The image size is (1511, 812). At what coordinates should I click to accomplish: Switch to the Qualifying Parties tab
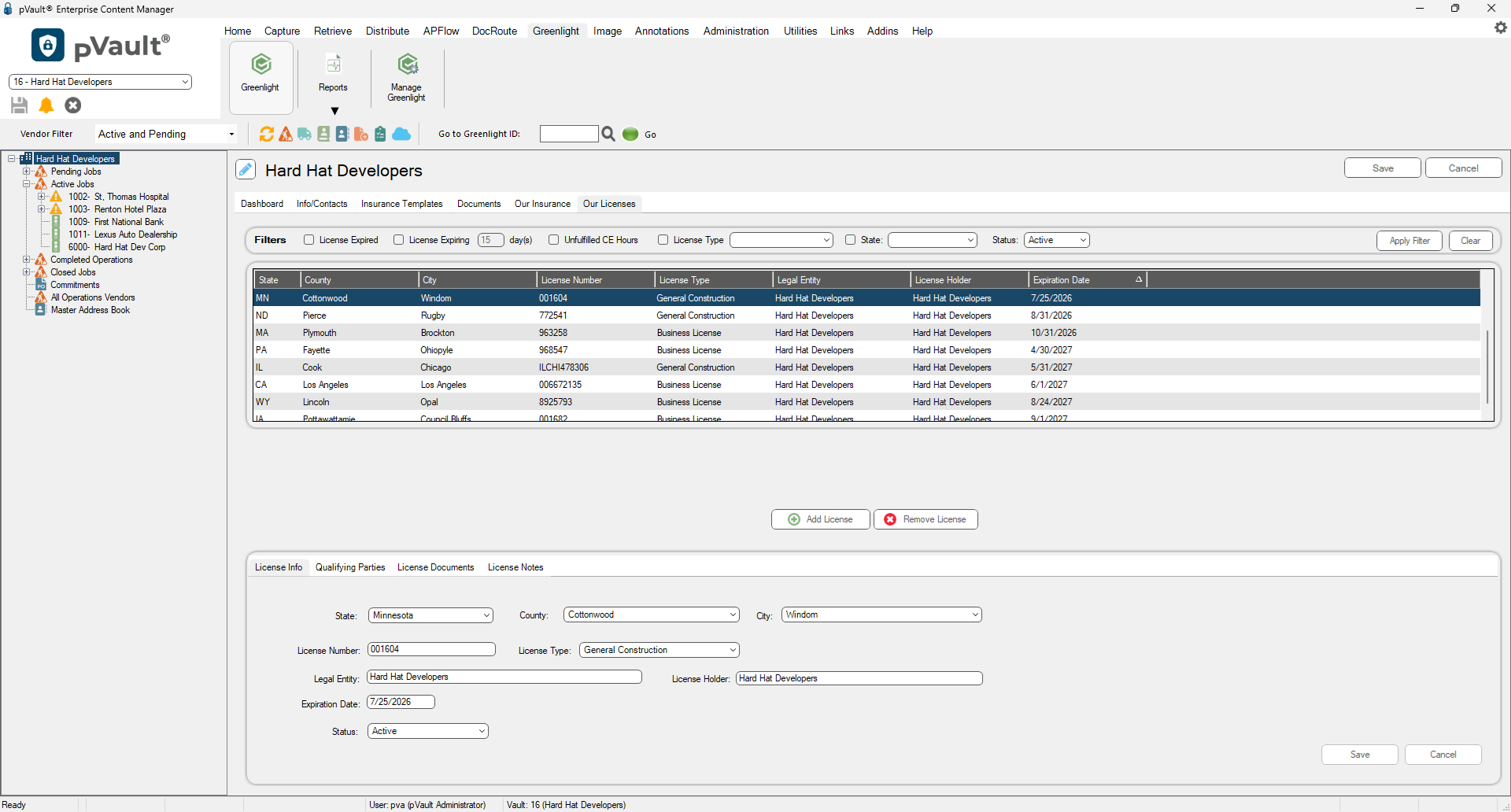click(x=350, y=567)
